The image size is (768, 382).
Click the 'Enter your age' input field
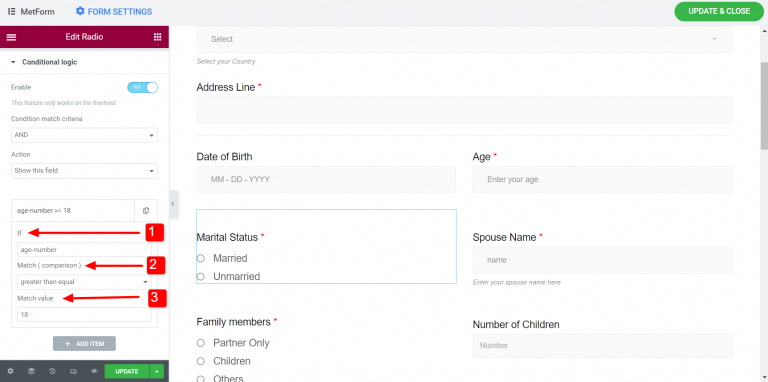(602, 180)
